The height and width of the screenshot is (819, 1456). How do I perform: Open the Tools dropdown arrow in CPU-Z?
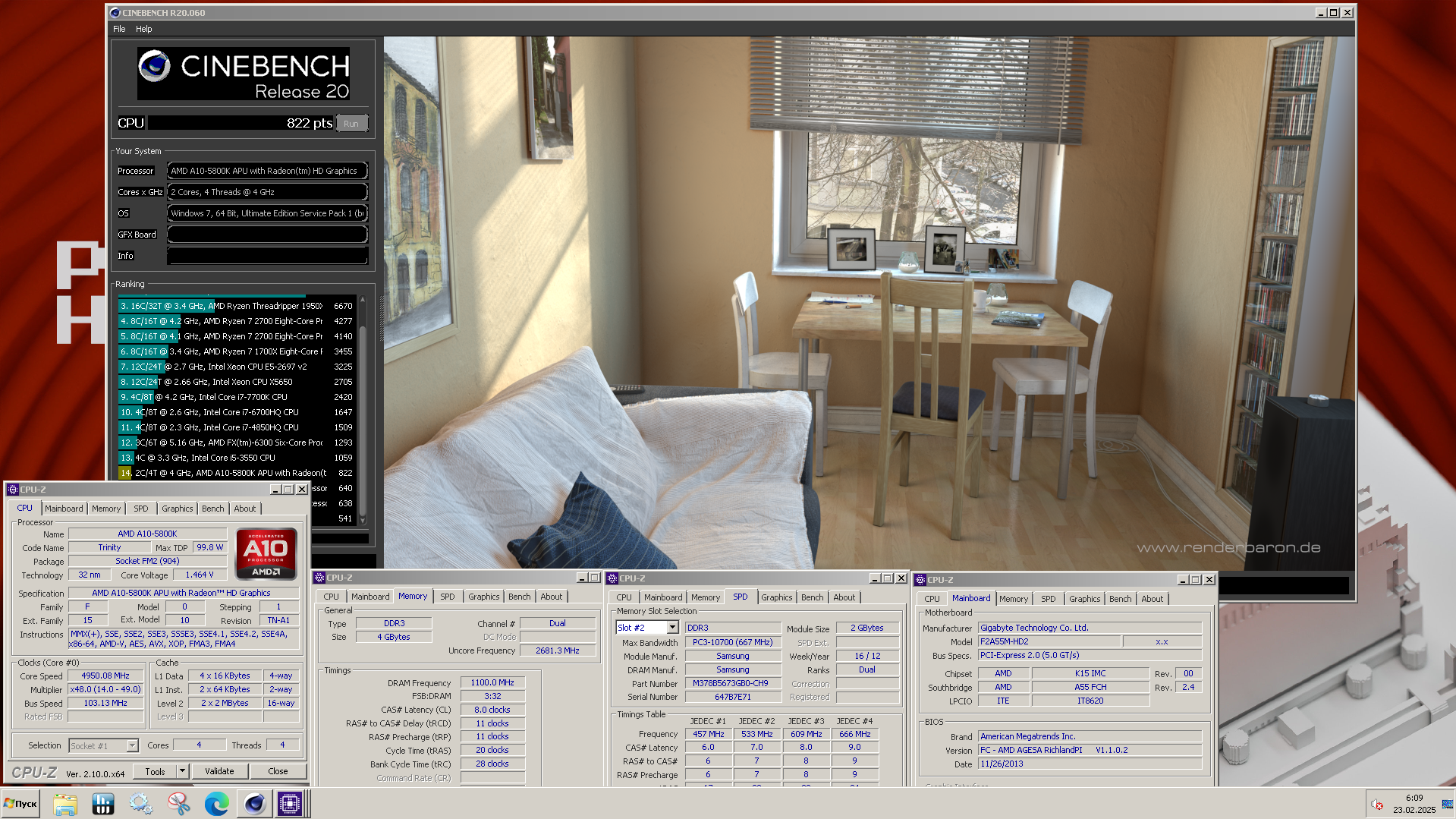click(182, 771)
